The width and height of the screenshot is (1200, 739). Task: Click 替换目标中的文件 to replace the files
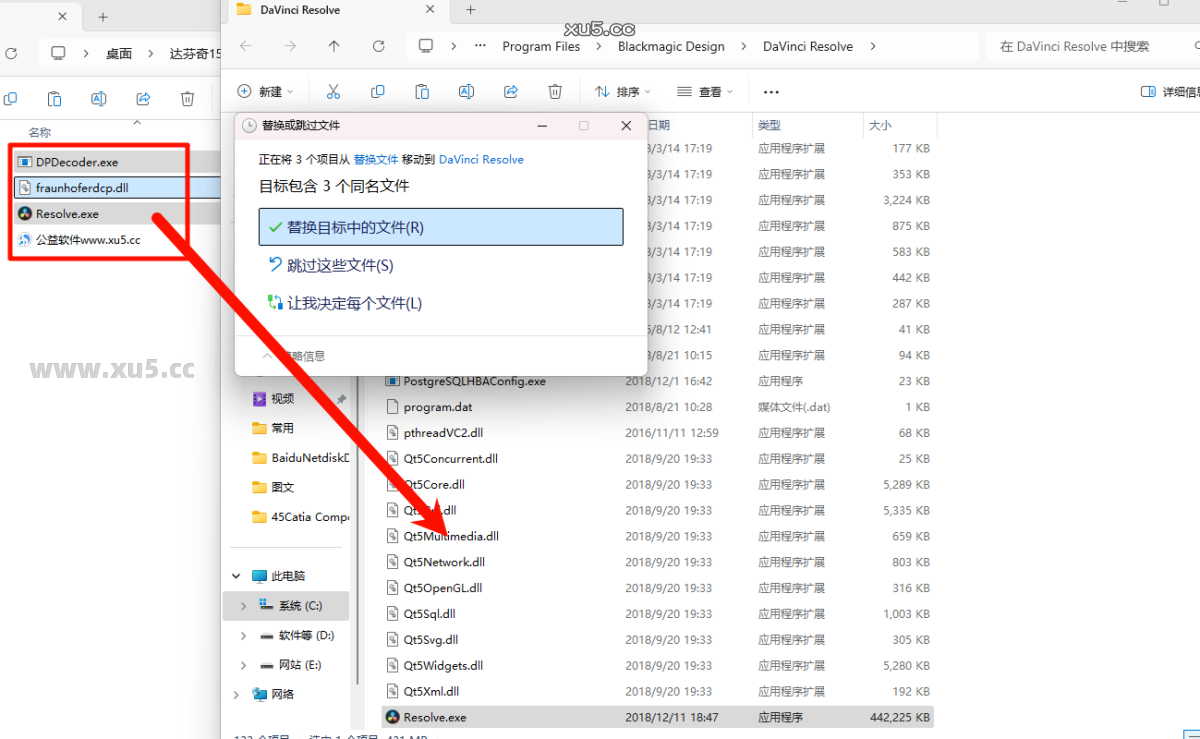pos(441,226)
